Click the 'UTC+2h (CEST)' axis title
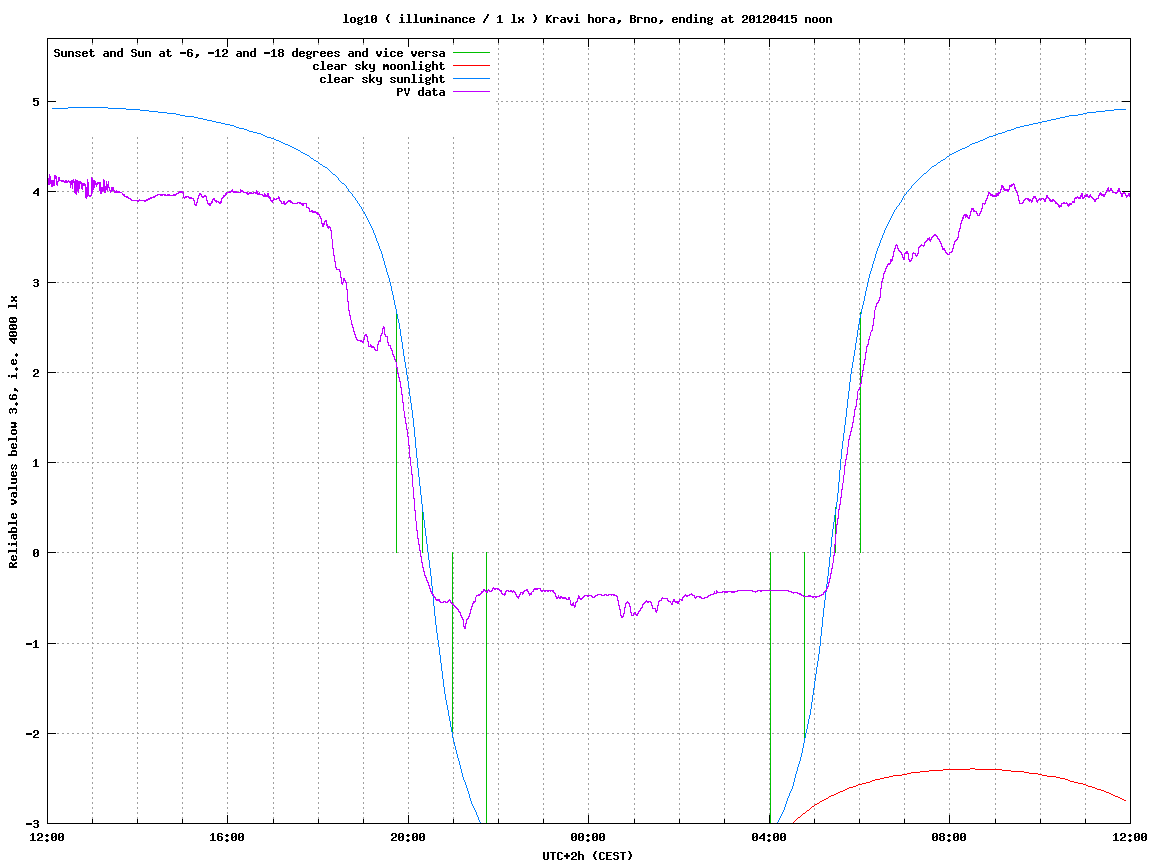 [587, 856]
